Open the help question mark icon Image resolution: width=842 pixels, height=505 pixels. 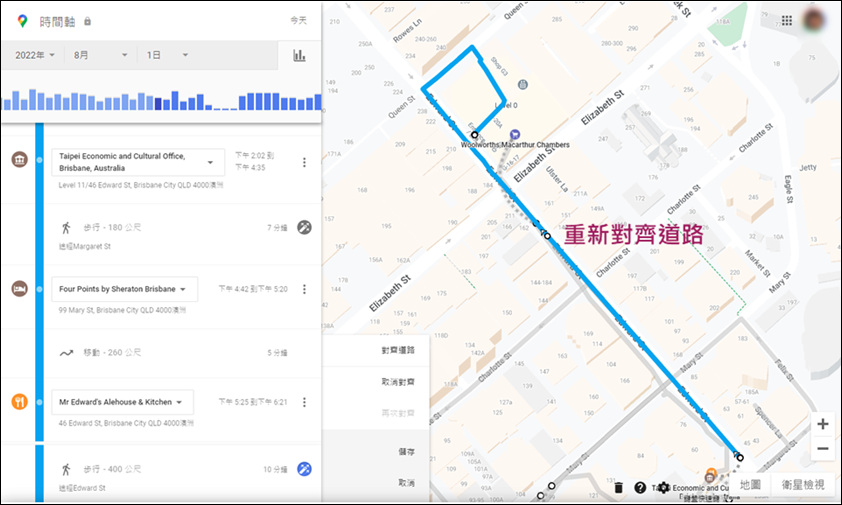coord(640,487)
